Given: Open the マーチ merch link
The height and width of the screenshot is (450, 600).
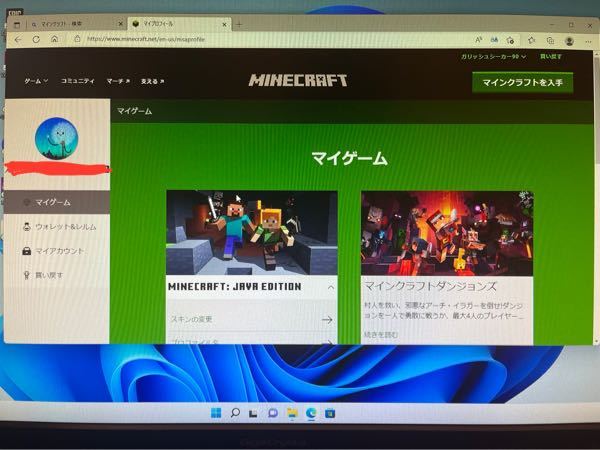Looking at the screenshot, I should (x=118, y=81).
